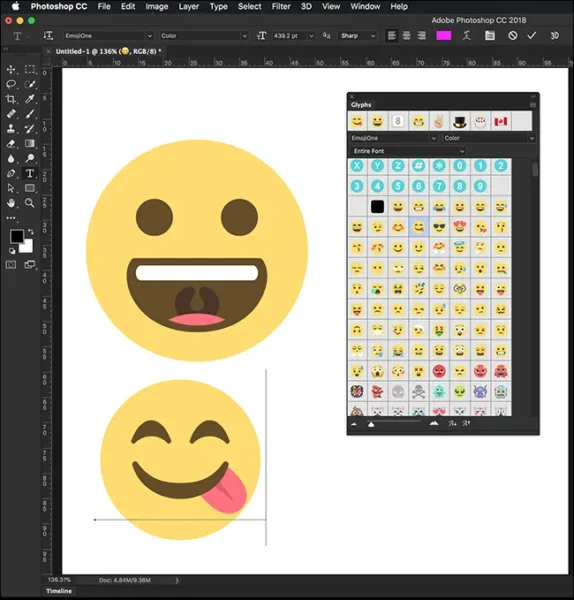Expand the Entire Font dropdown
The width and height of the screenshot is (574, 600).
click(x=408, y=151)
